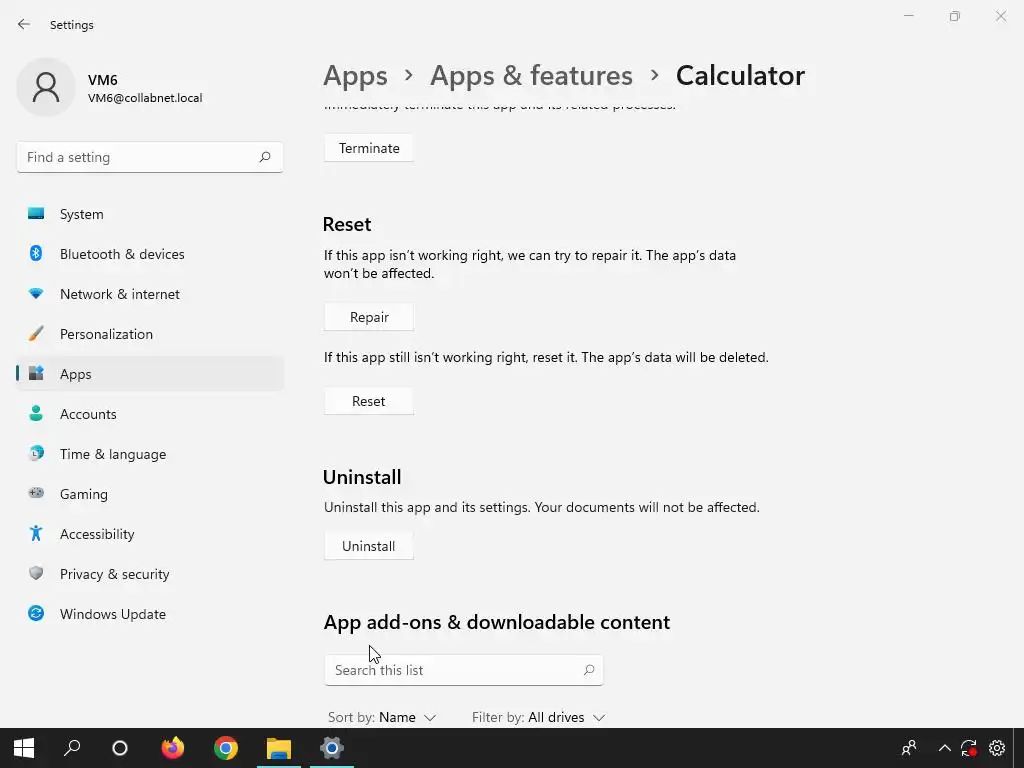Viewport: 1024px width, 768px height.
Task: Open taskbar Search
Action: coord(72,748)
